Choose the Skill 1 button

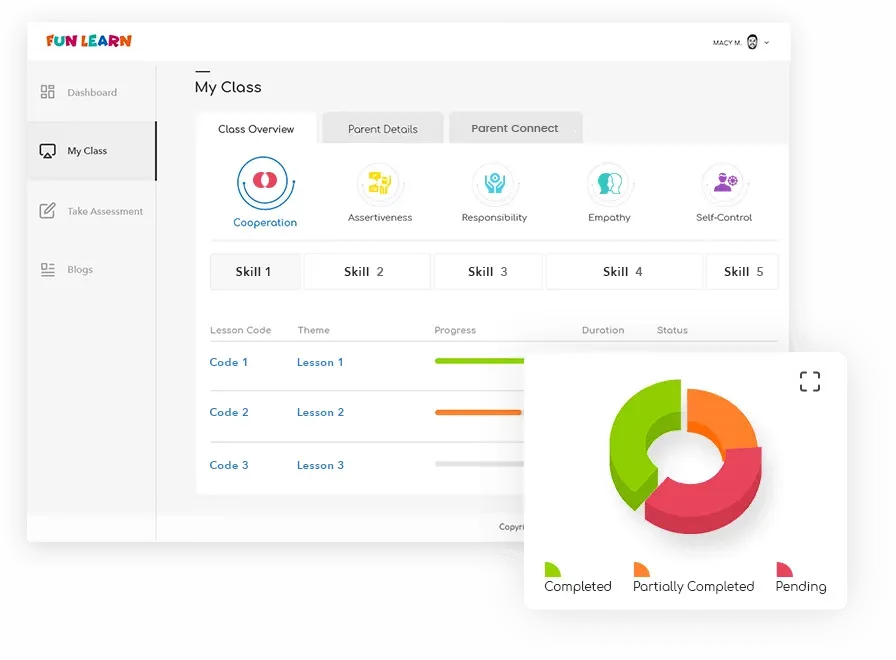tap(255, 272)
